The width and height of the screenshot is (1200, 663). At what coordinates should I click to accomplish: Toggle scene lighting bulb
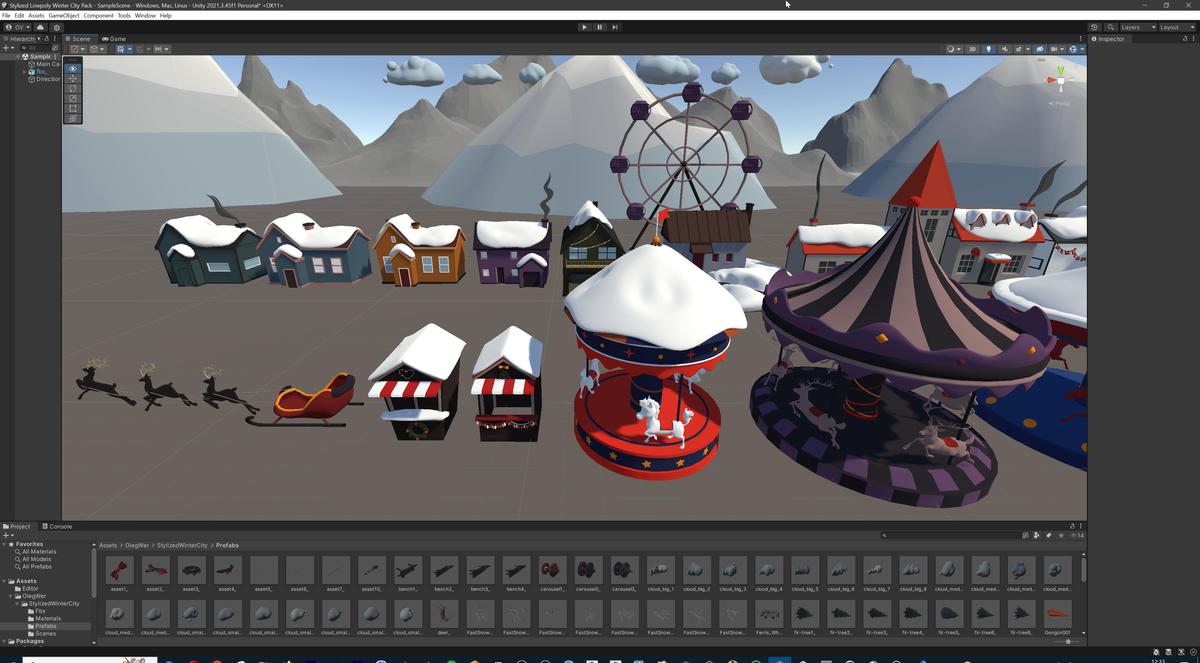989,48
